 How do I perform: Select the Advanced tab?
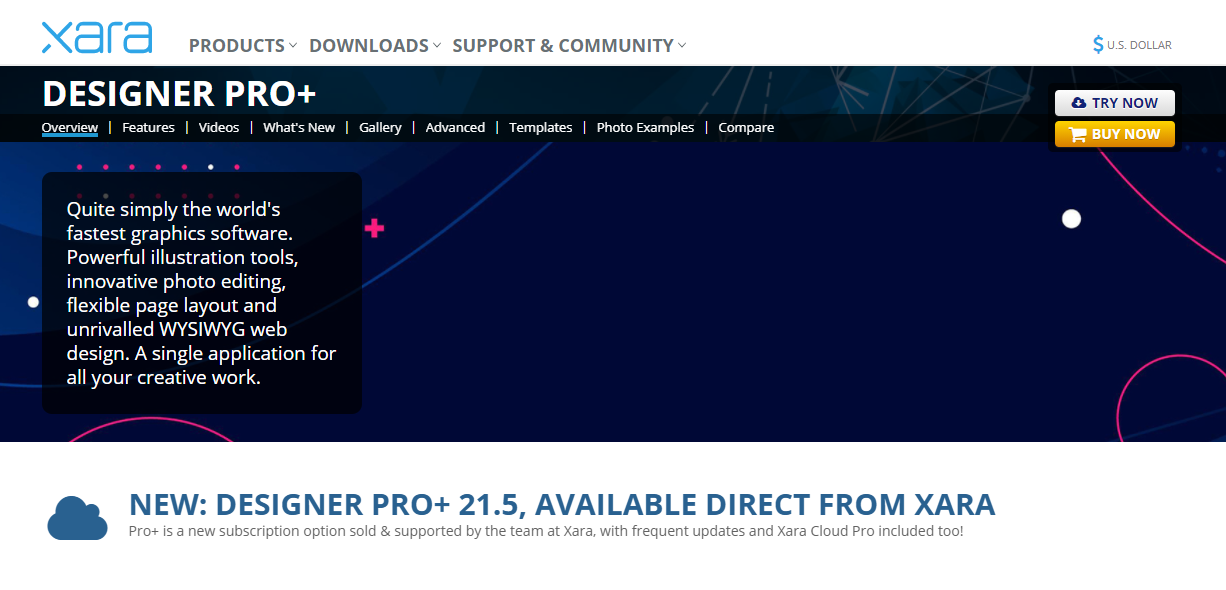point(455,127)
